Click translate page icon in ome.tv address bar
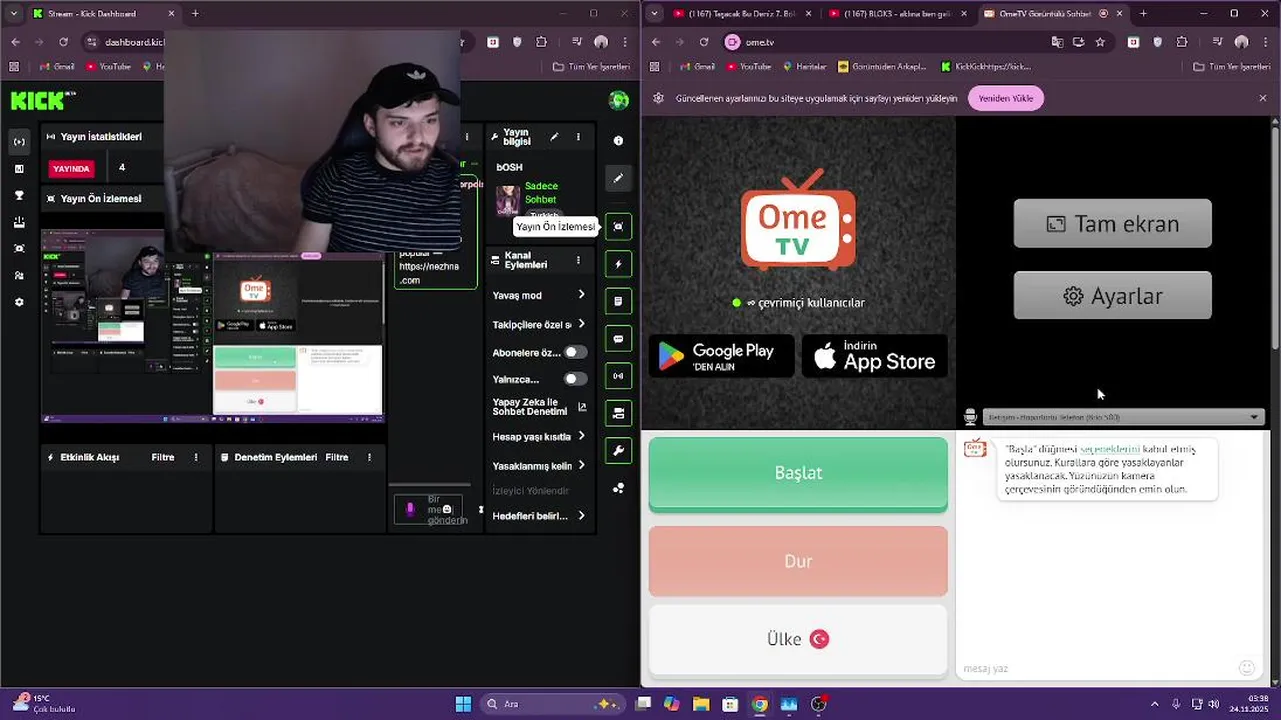Image resolution: width=1281 pixels, height=720 pixels. [x=1057, y=42]
